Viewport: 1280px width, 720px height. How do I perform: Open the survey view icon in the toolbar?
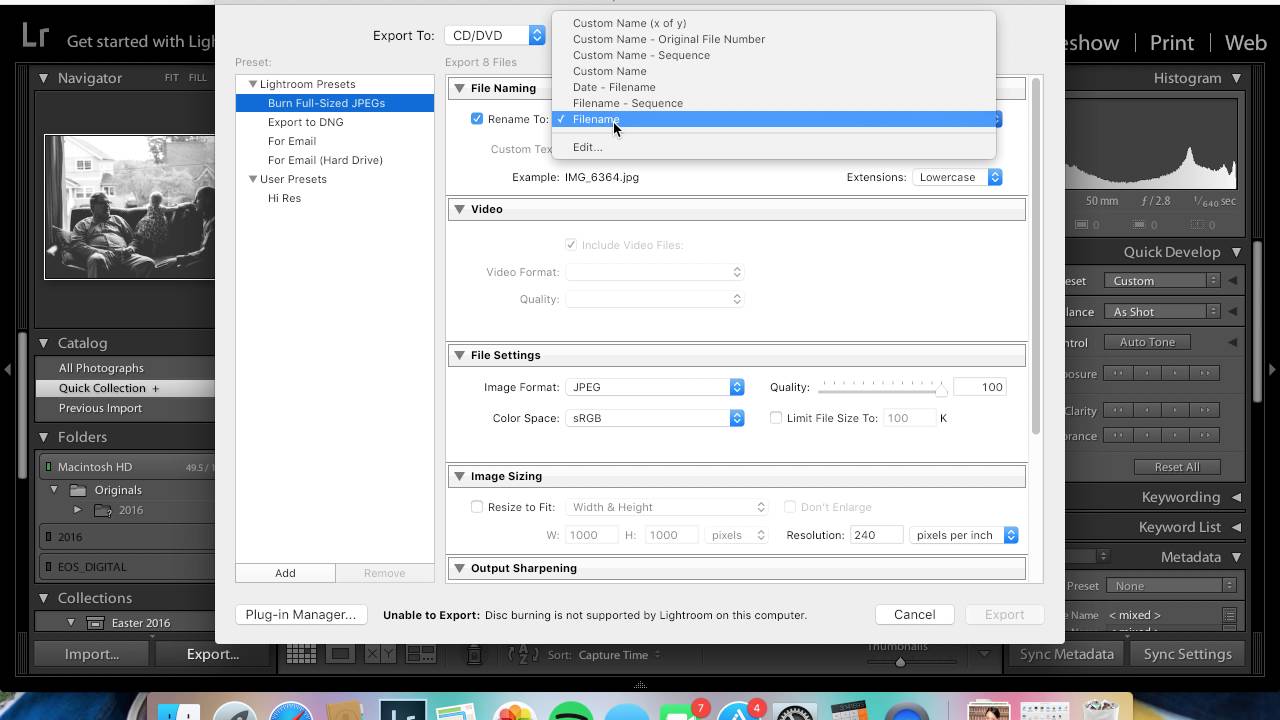click(420, 654)
